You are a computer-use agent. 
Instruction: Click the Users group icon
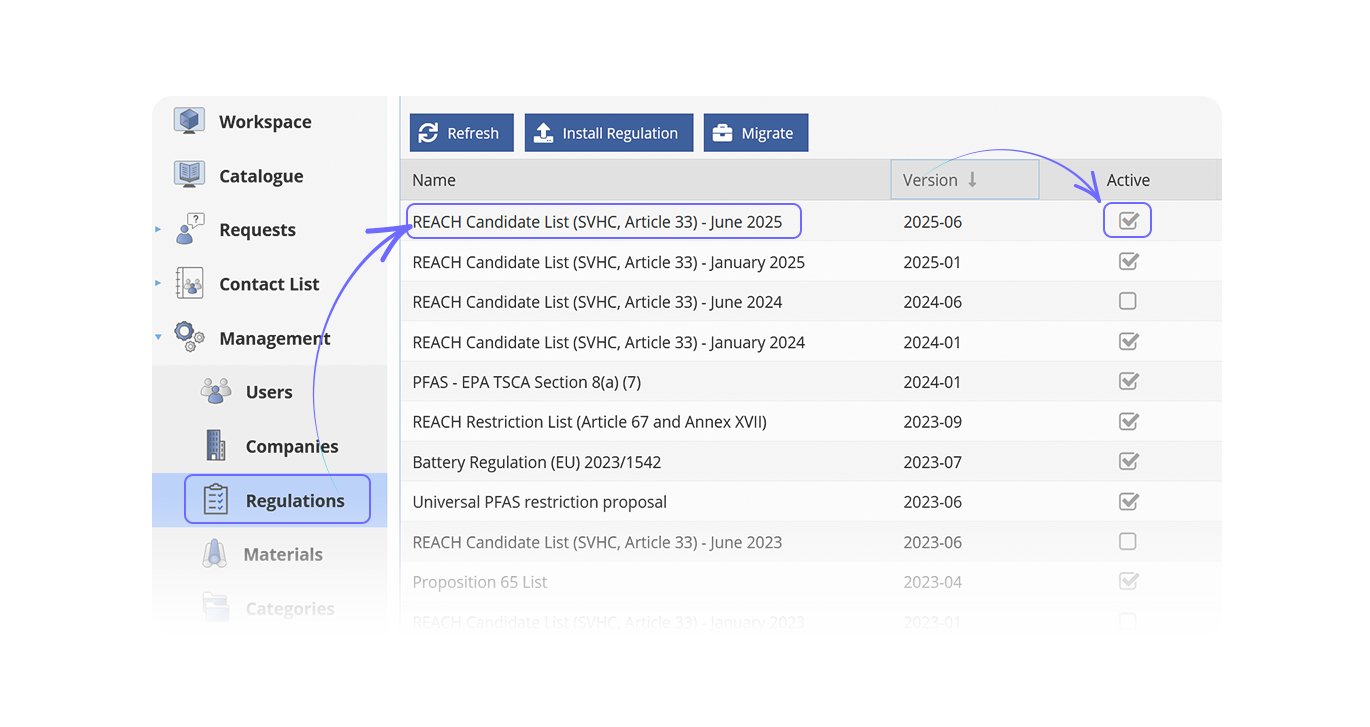tap(215, 391)
